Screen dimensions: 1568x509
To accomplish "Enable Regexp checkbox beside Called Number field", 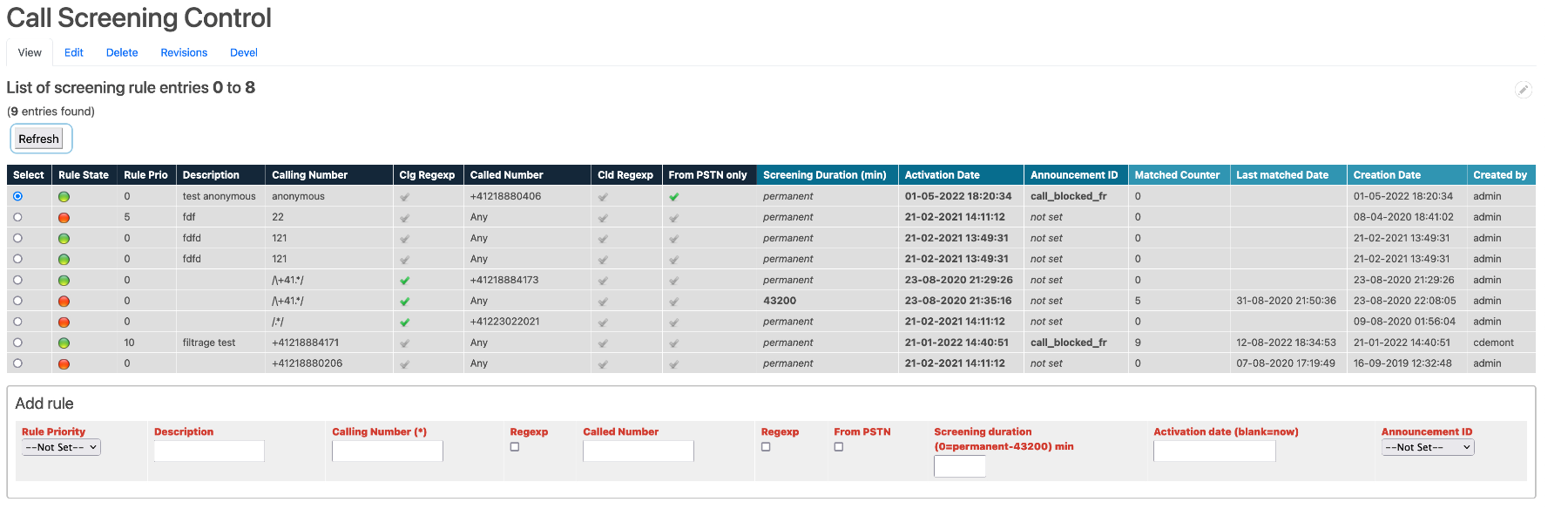I will point(766,447).
